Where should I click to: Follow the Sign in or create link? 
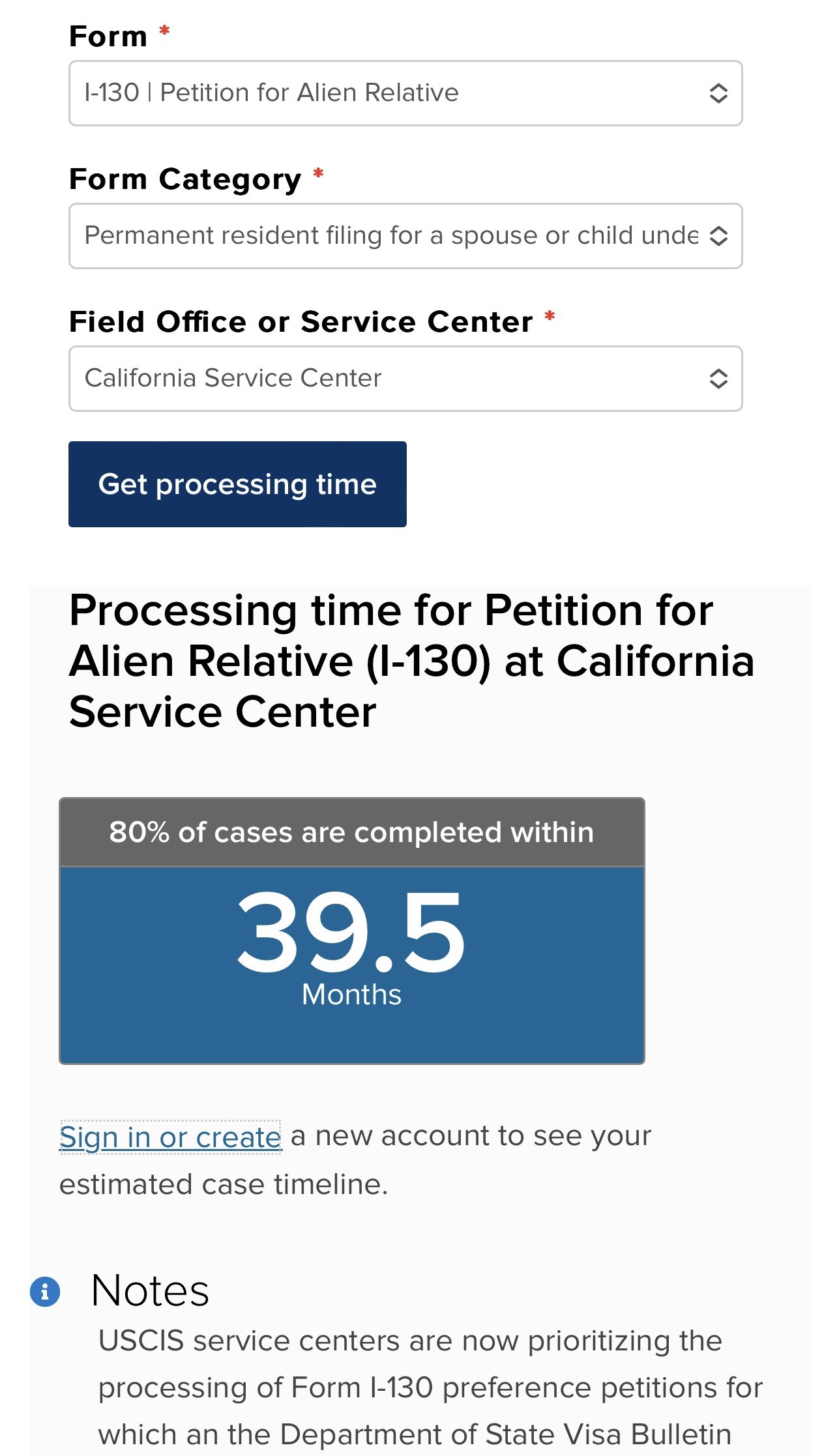click(x=170, y=1137)
